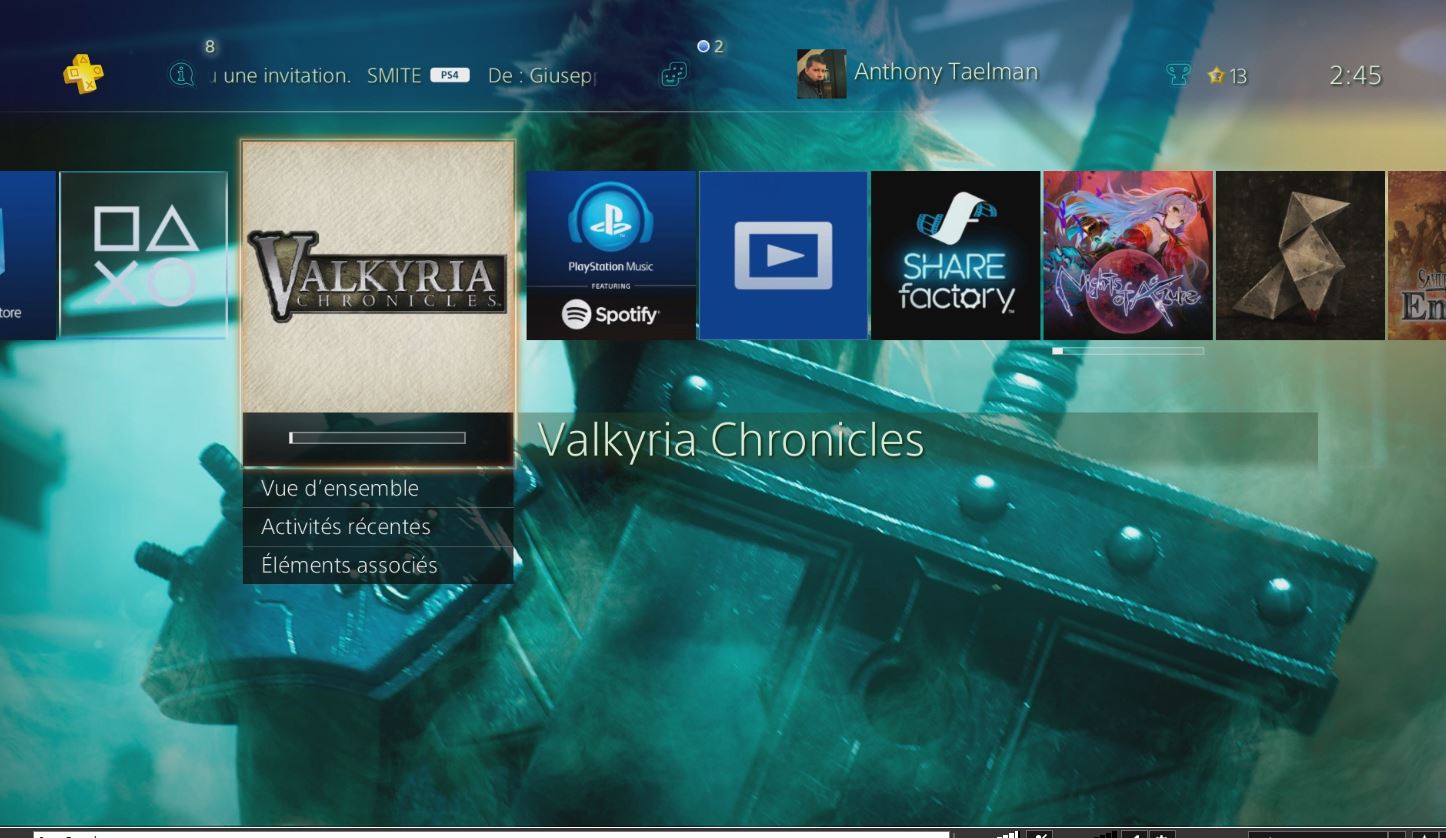The width and height of the screenshot is (1446, 838).
Task: Select the PlayStation Store tile
Action: pos(27,255)
